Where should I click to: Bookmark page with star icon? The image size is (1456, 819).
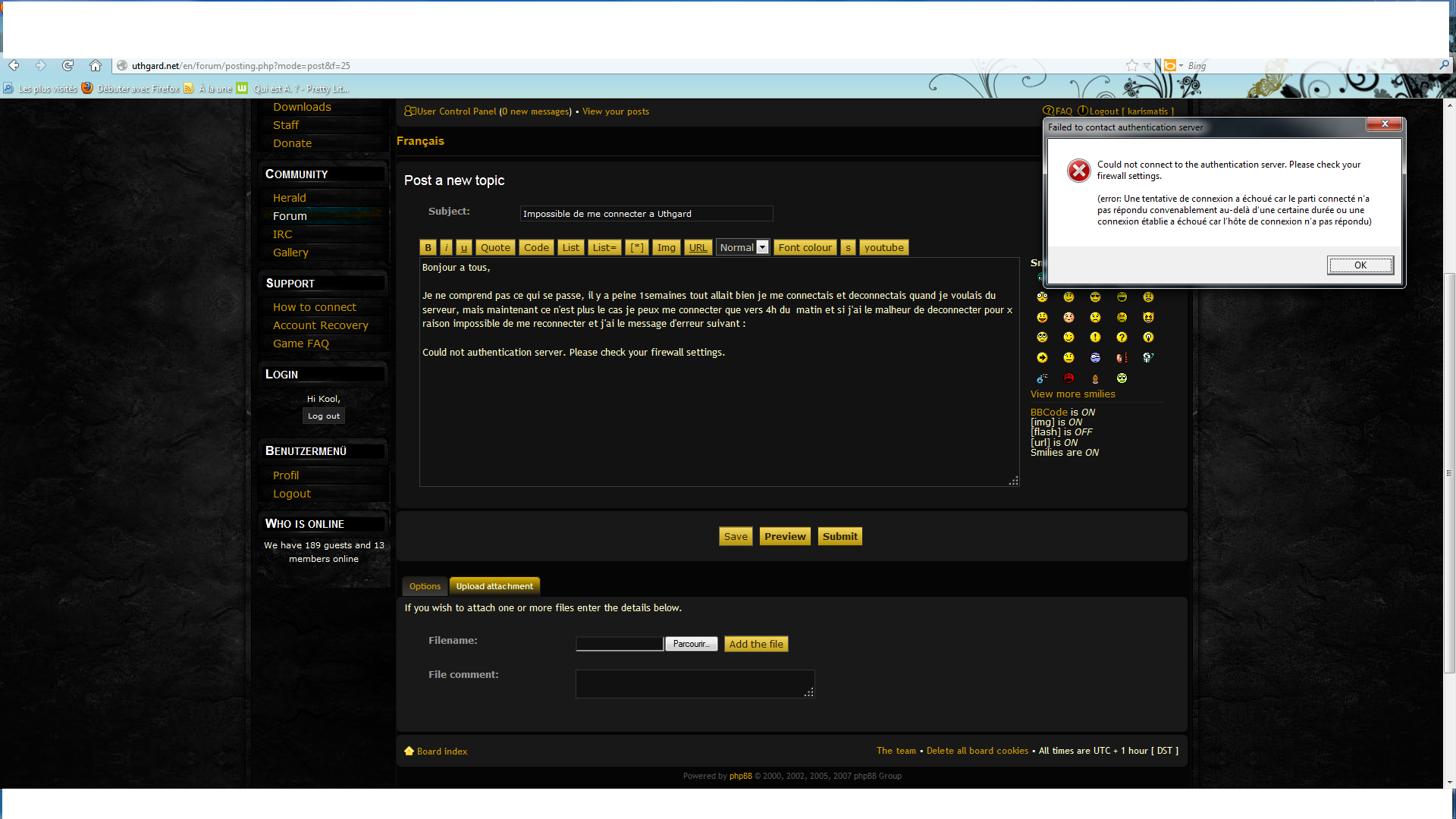click(1132, 66)
